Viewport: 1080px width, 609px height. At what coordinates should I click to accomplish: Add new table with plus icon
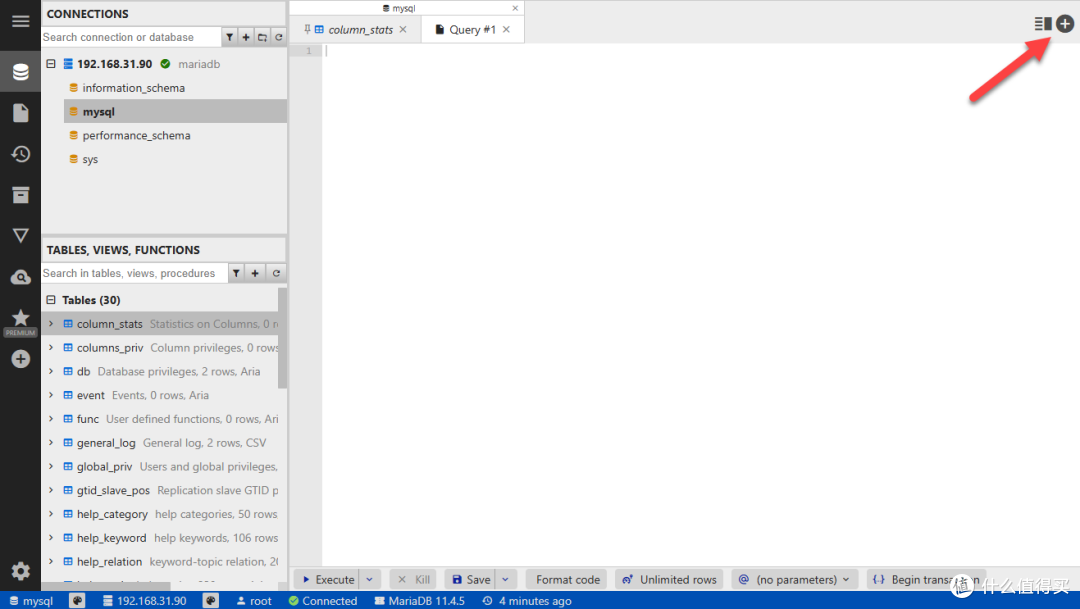point(255,273)
